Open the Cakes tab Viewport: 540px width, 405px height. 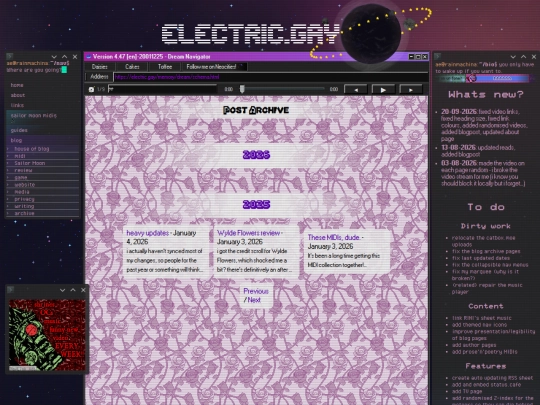132,67
